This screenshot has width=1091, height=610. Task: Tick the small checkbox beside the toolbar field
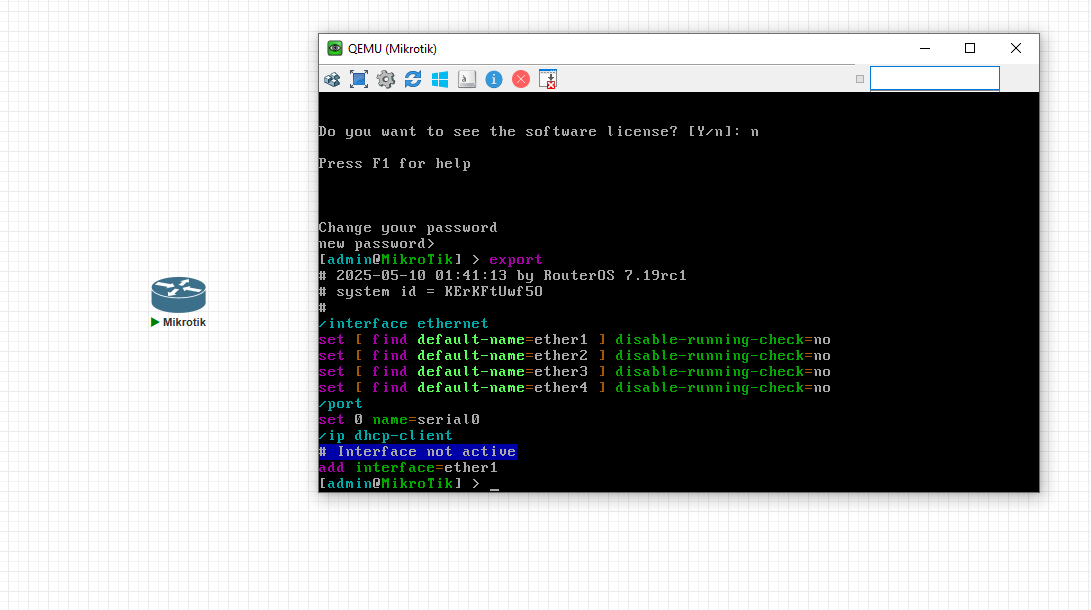point(860,79)
